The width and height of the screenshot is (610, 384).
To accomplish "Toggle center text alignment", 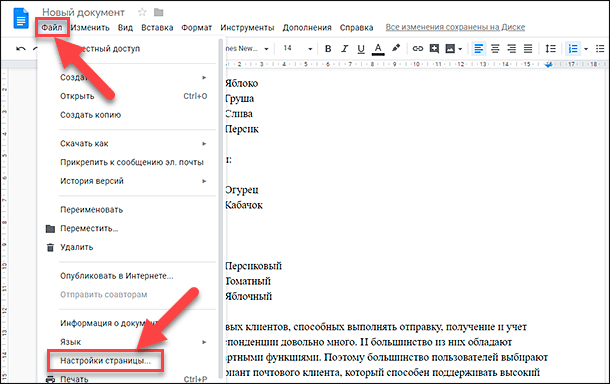I will pyautogui.click(x=495, y=49).
